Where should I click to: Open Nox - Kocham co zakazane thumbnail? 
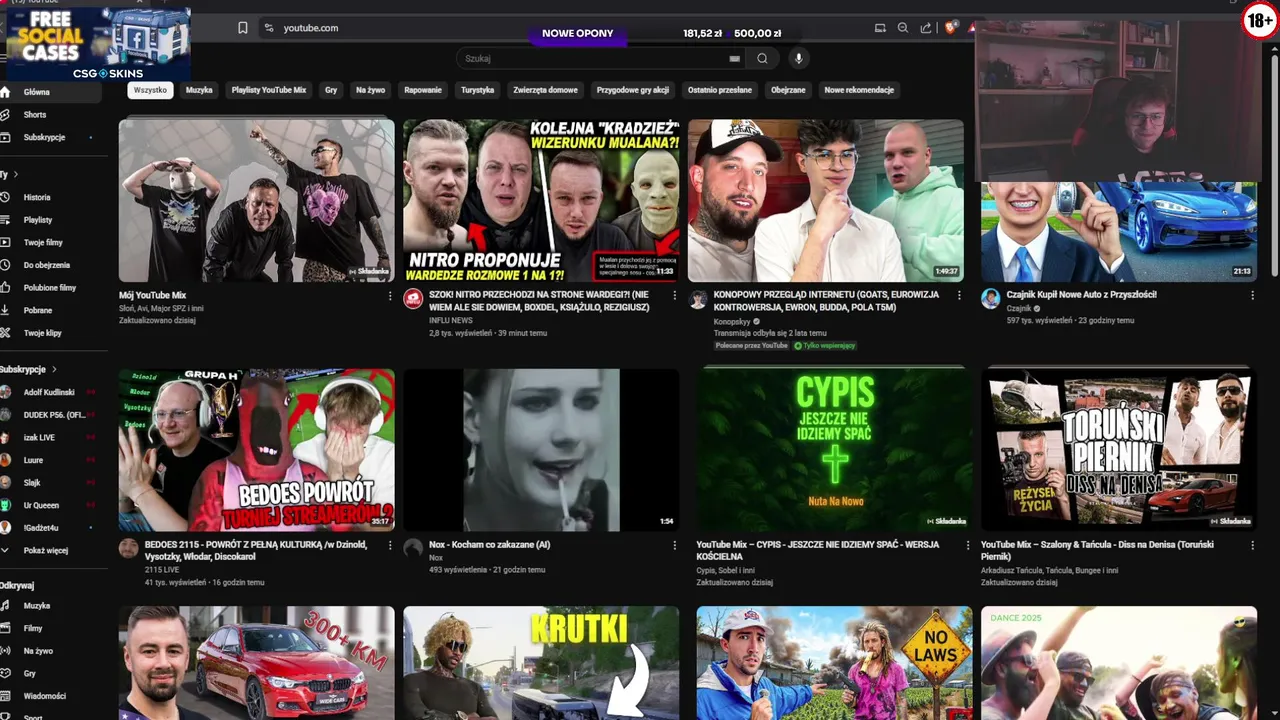541,451
